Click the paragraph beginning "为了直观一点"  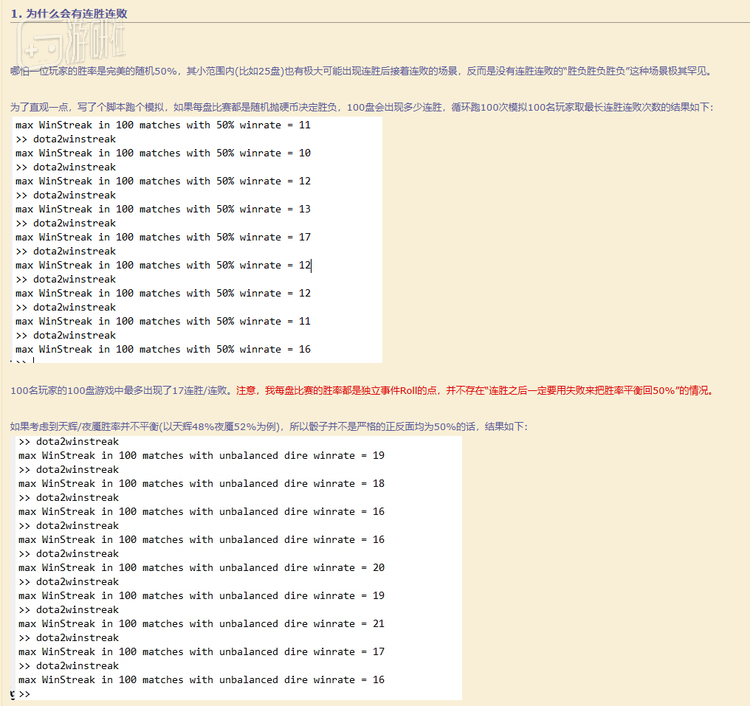point(362,107)
